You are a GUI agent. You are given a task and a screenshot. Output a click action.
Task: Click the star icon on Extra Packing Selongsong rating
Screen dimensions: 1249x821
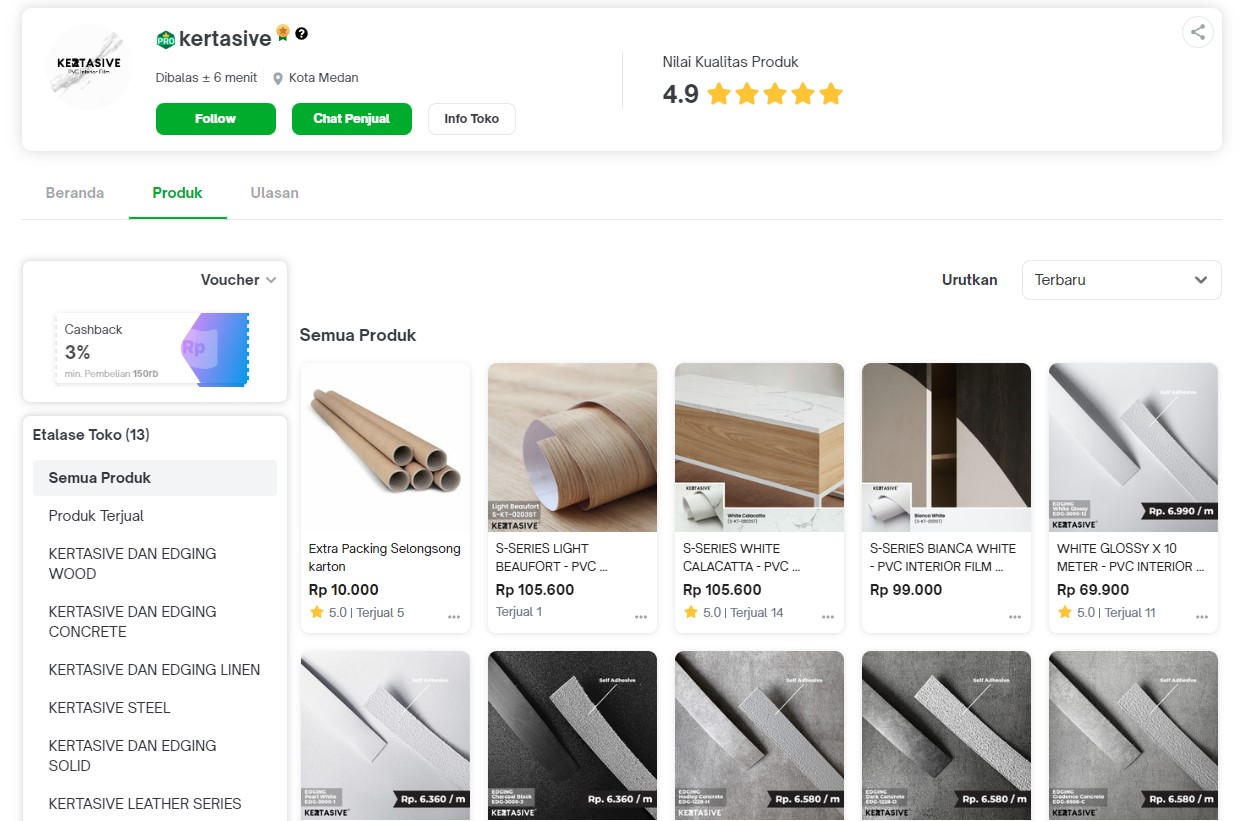(x=316, y=612)
